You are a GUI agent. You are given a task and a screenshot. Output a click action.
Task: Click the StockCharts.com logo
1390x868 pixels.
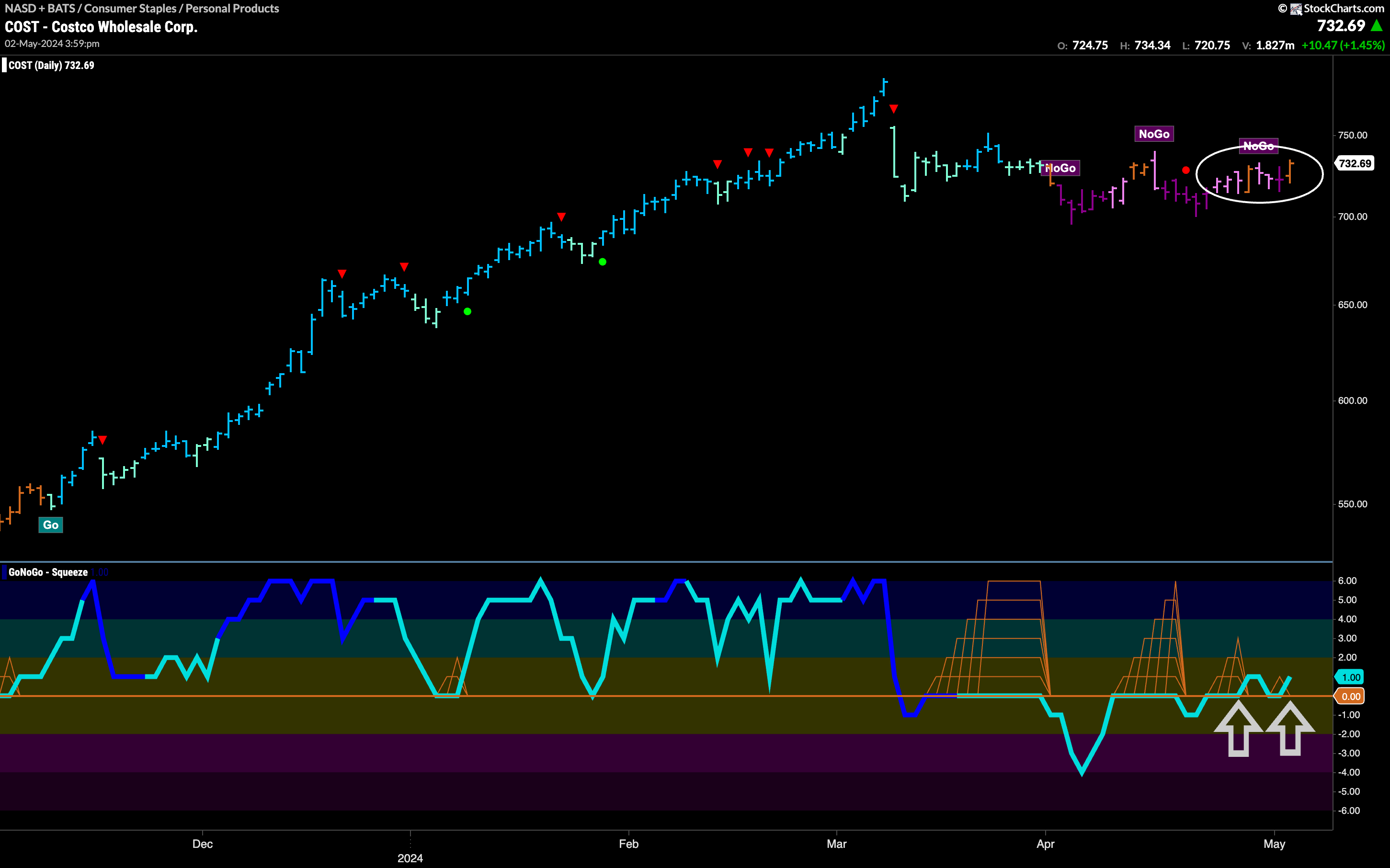[1331, 8]
